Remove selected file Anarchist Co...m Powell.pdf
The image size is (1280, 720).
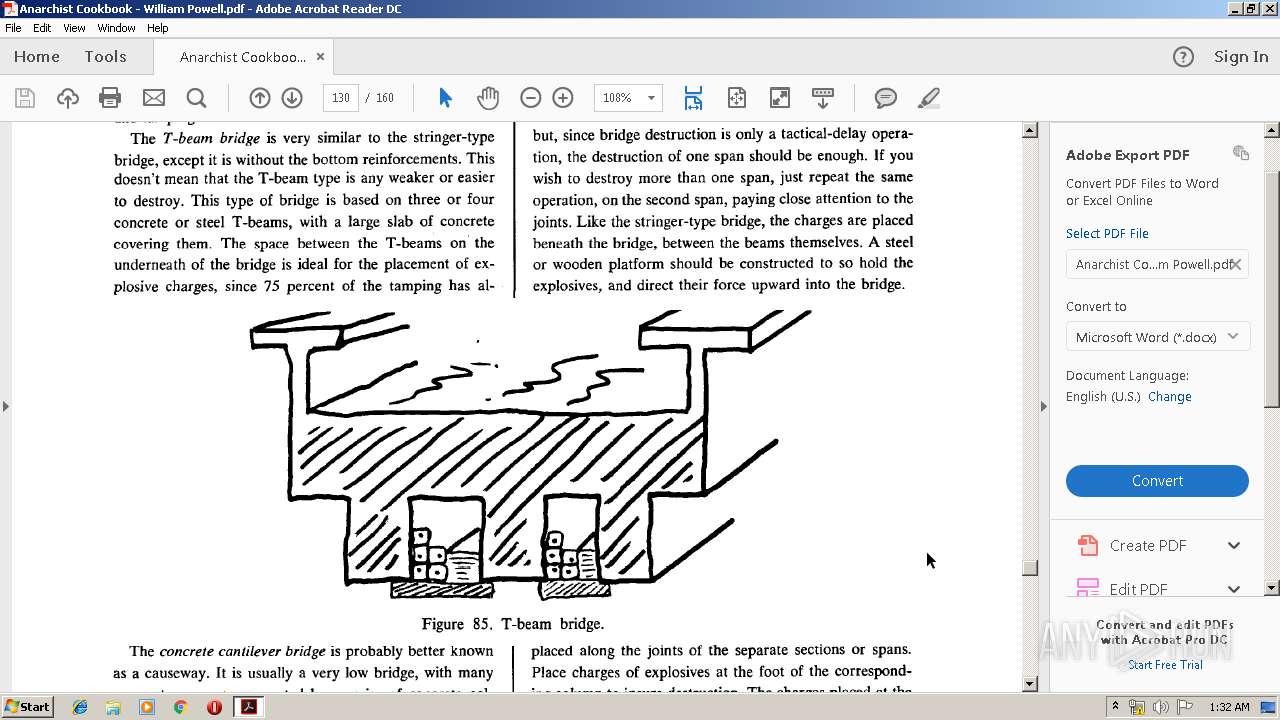(x=1236, y=264)
